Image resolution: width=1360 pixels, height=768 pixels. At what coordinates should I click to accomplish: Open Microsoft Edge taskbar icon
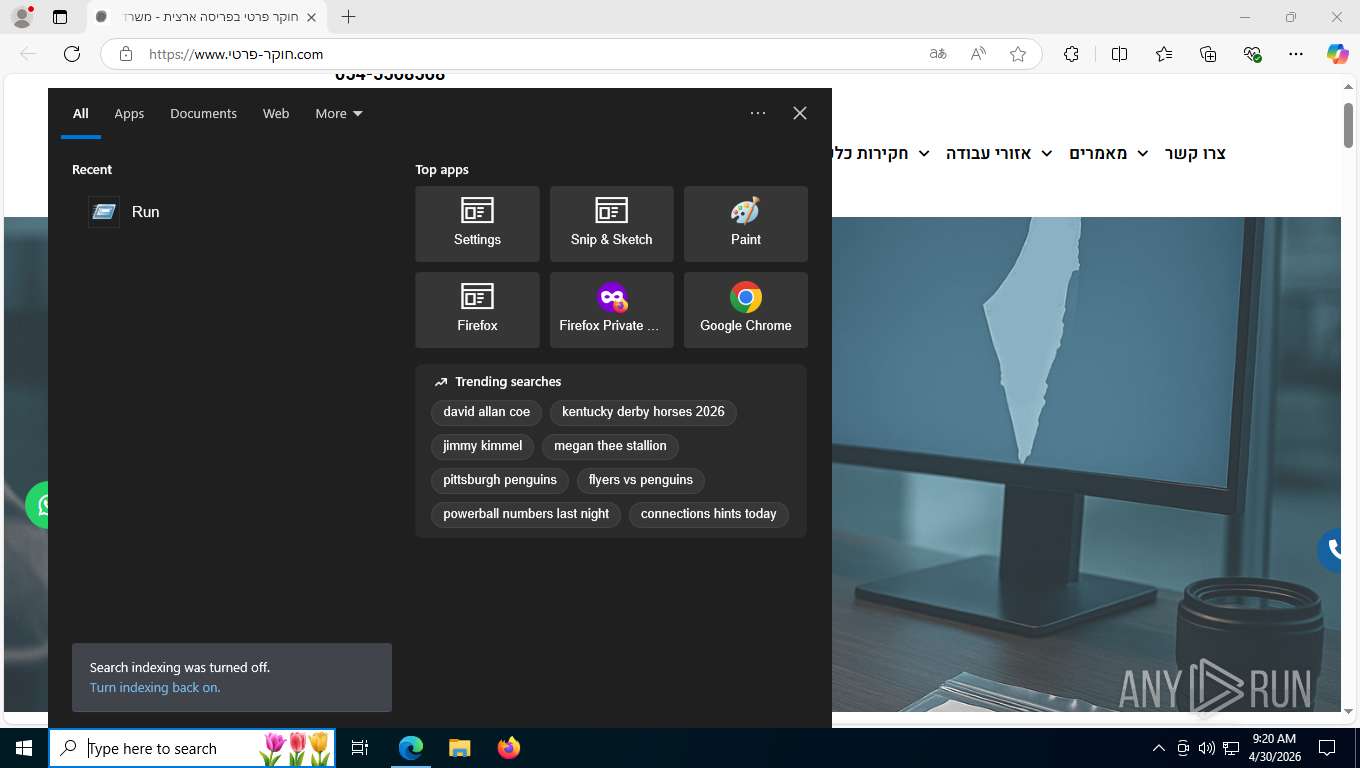pyautogui.click(x=411, y=748)
